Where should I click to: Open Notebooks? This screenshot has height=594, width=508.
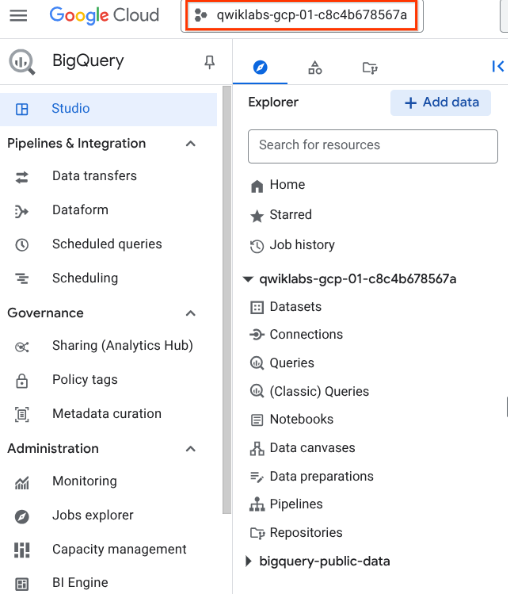[x=302, y=419]
